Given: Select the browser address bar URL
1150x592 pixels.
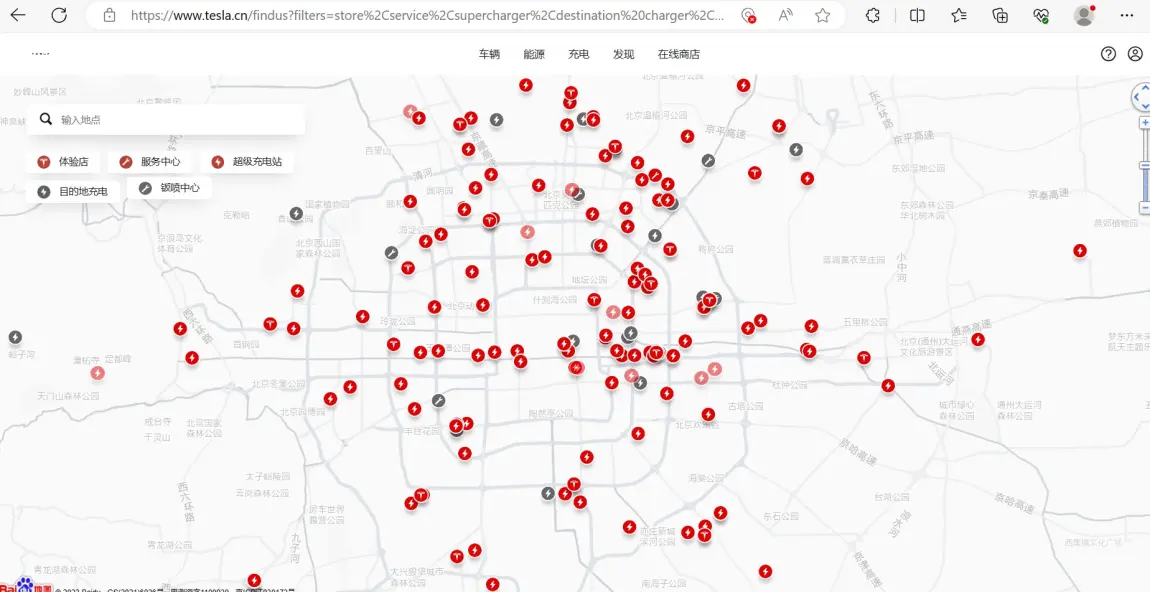Looking at the screenshot, I should click(428, 15).
